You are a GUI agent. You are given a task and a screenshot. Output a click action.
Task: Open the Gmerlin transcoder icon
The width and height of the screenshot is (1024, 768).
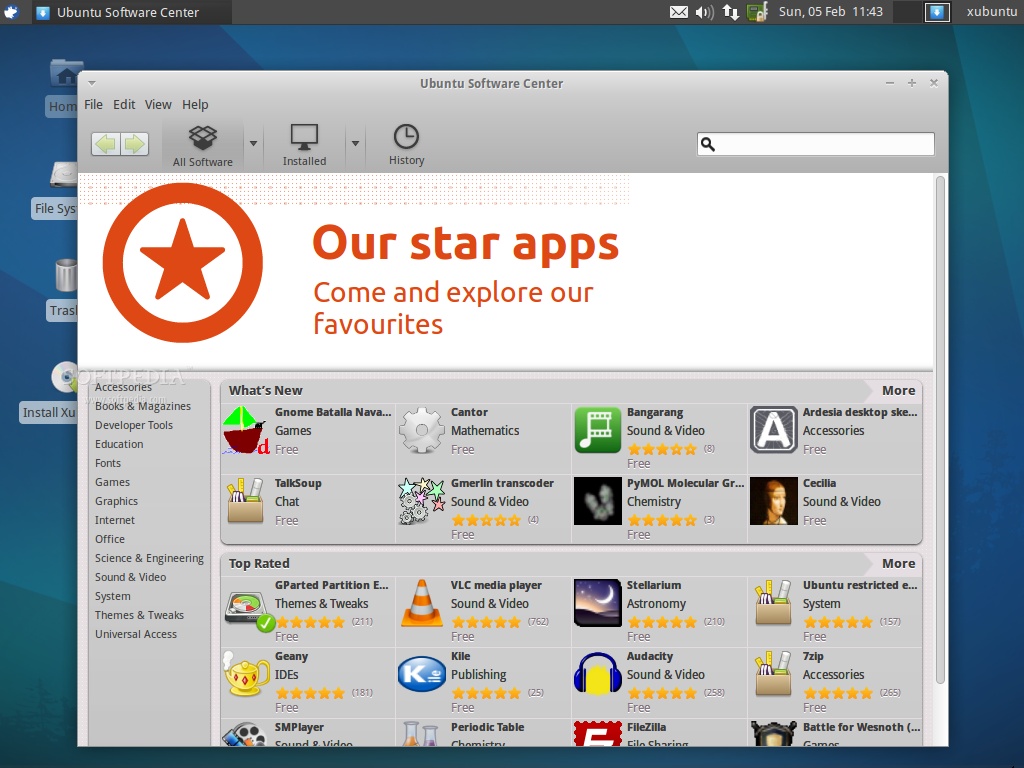[x=422, y=501]
